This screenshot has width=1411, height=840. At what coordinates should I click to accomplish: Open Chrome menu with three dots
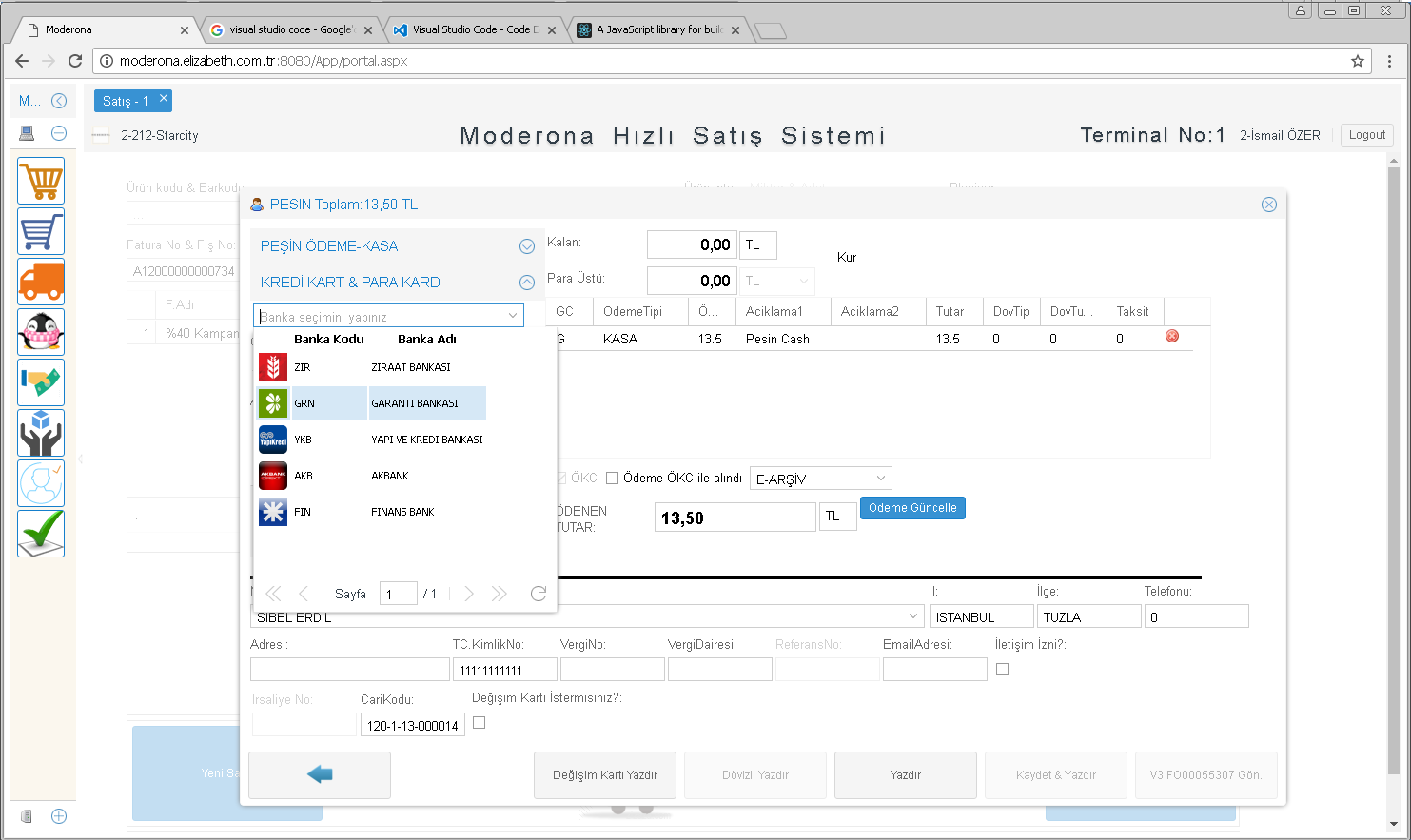pyautogui.click(x=1390, y=61)
